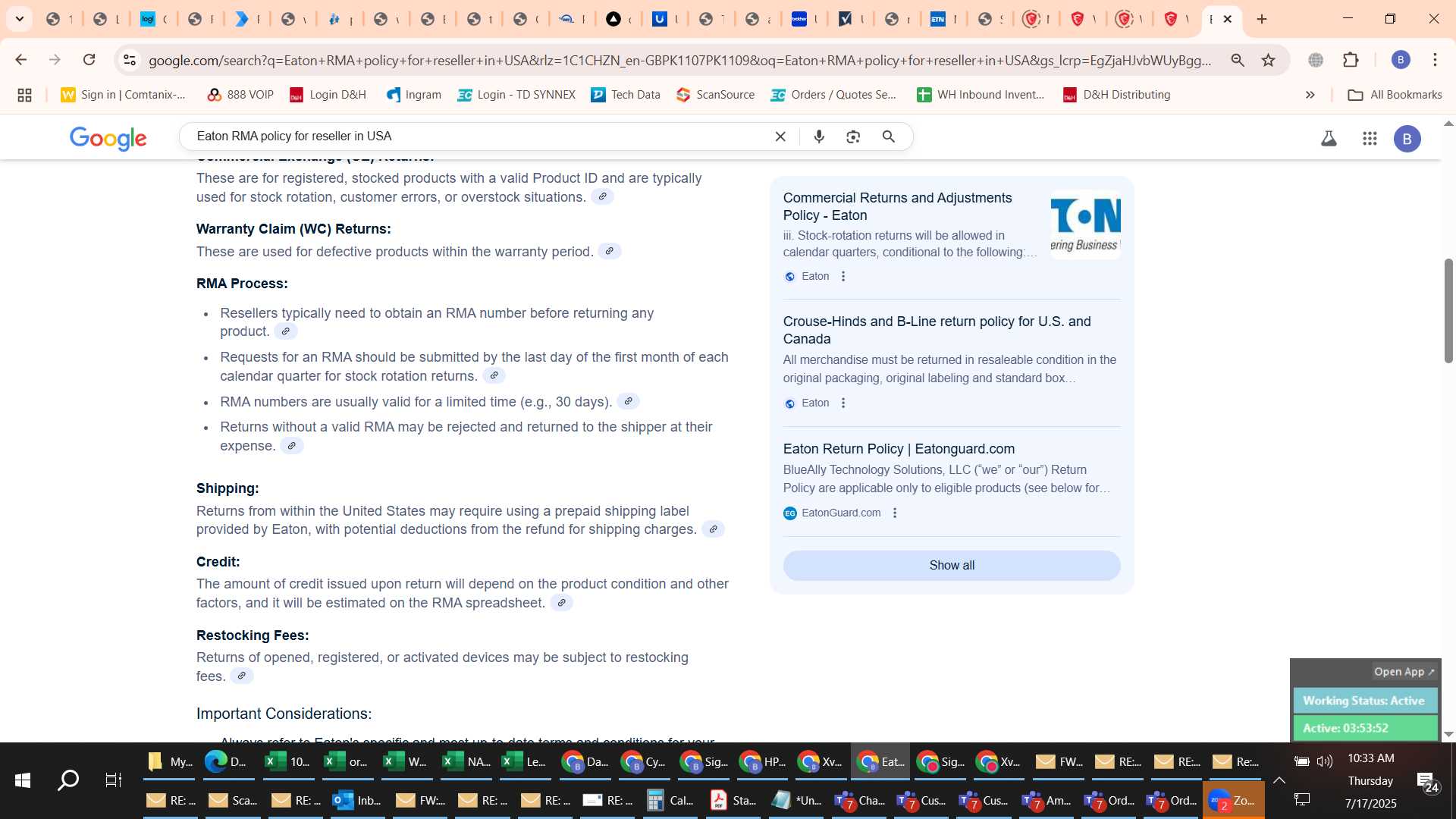Image resolution: width=1456 pixels, height=819 pixels.
Task: Click source link icon after 30 days bullet
Action: 628,401
